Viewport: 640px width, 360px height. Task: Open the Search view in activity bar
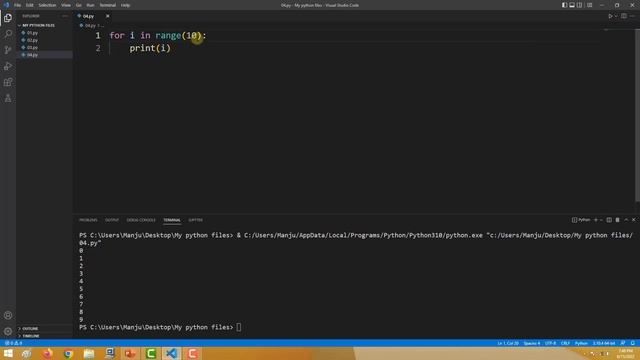[x=8, y=33]
